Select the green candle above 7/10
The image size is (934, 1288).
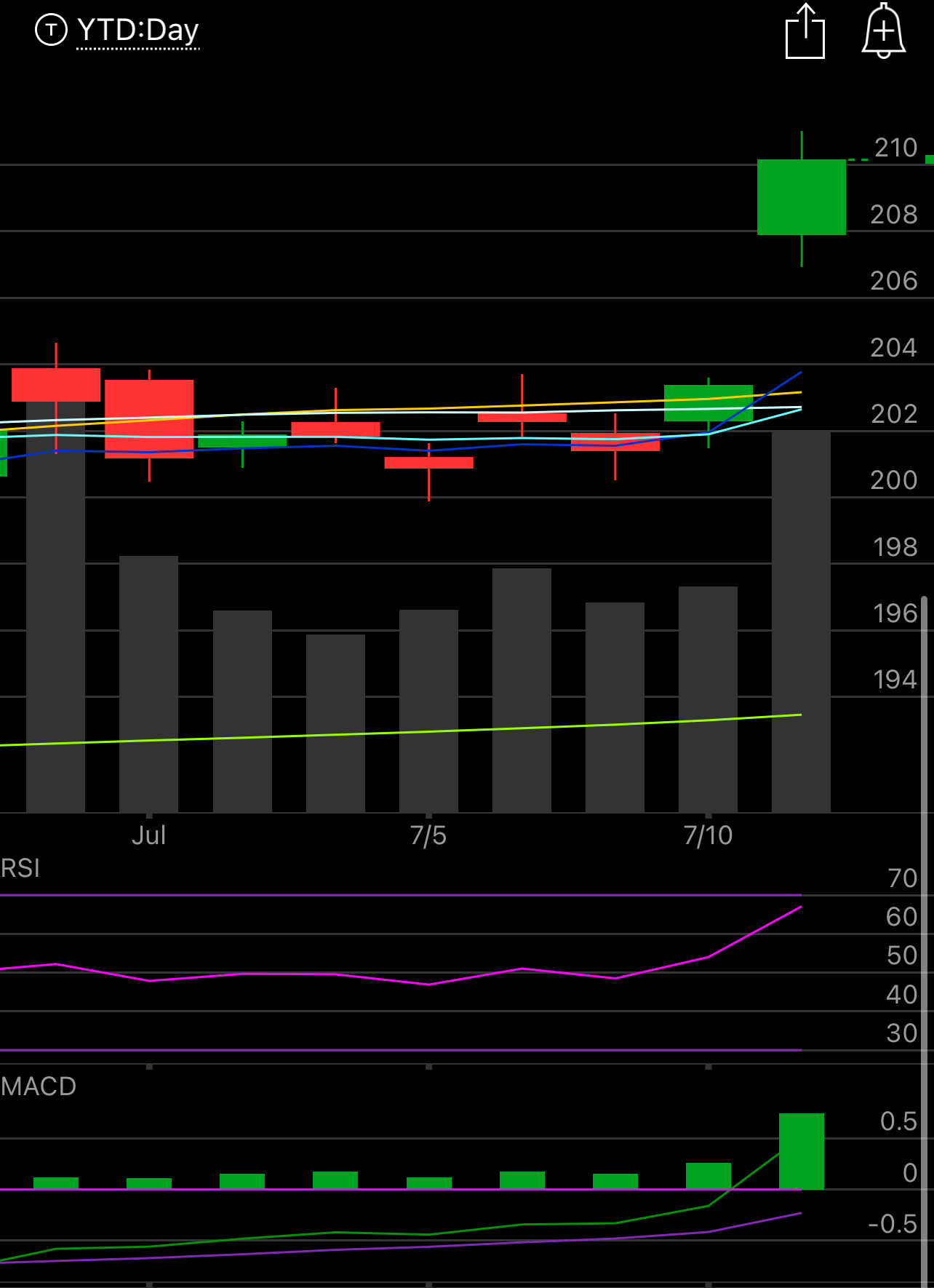pos(709,403)
